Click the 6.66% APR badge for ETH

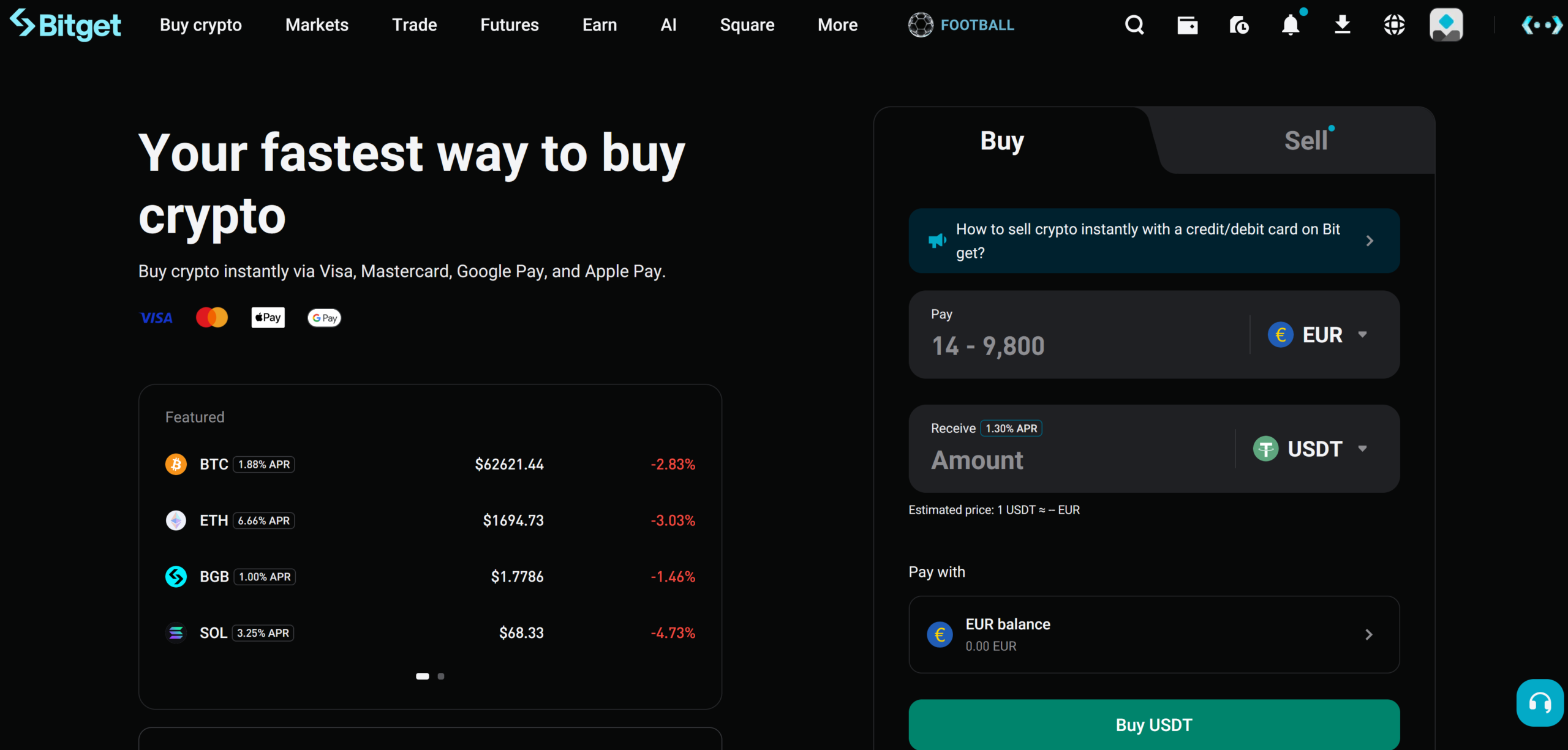[264, 521]
